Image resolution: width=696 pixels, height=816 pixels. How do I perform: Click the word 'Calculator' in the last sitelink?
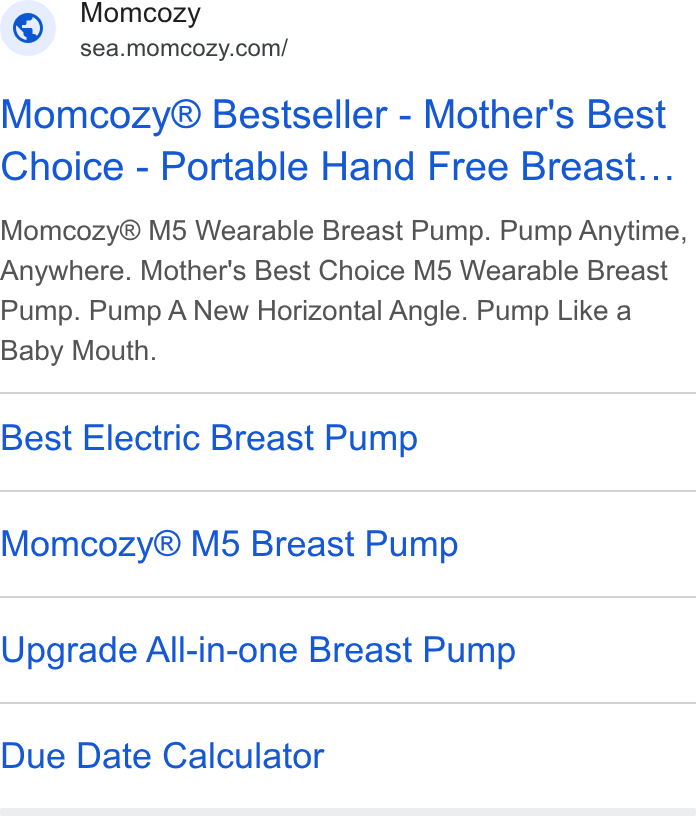coord(243,756)
